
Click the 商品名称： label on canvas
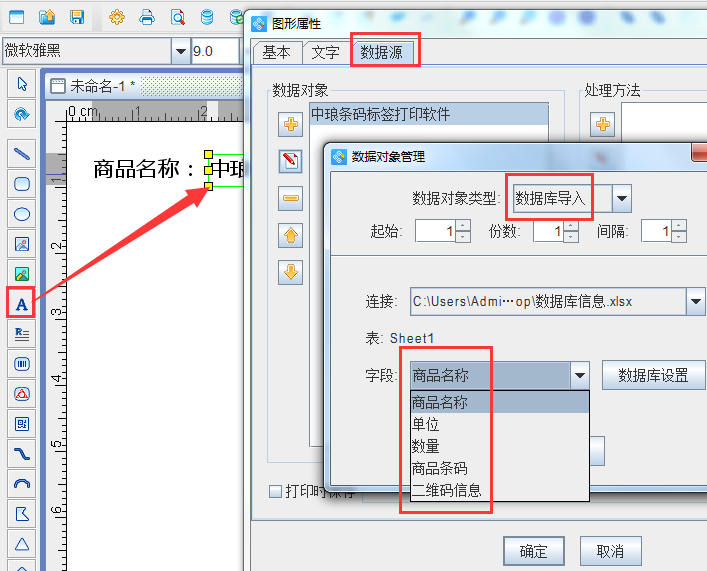144,169
